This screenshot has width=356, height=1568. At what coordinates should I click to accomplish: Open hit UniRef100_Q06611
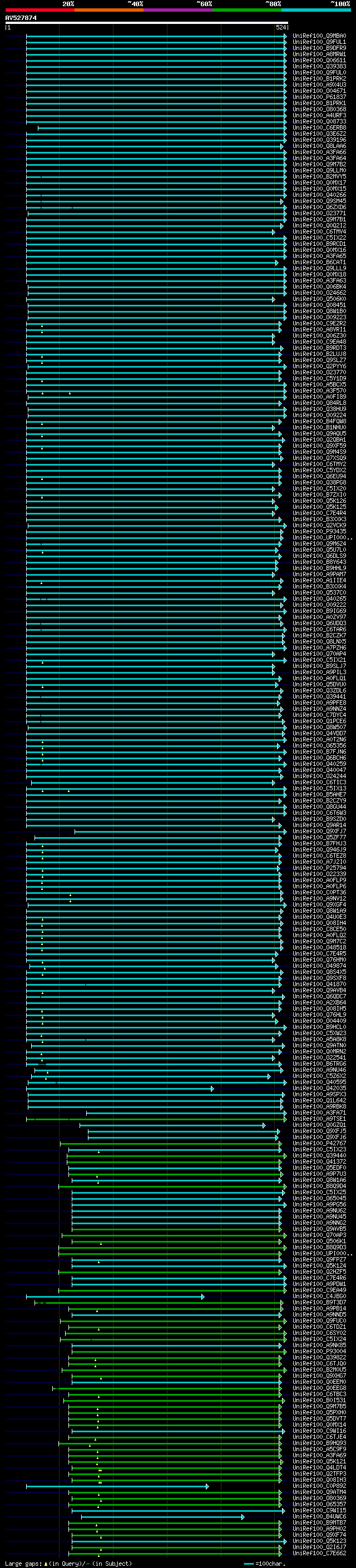click(319, 60)
